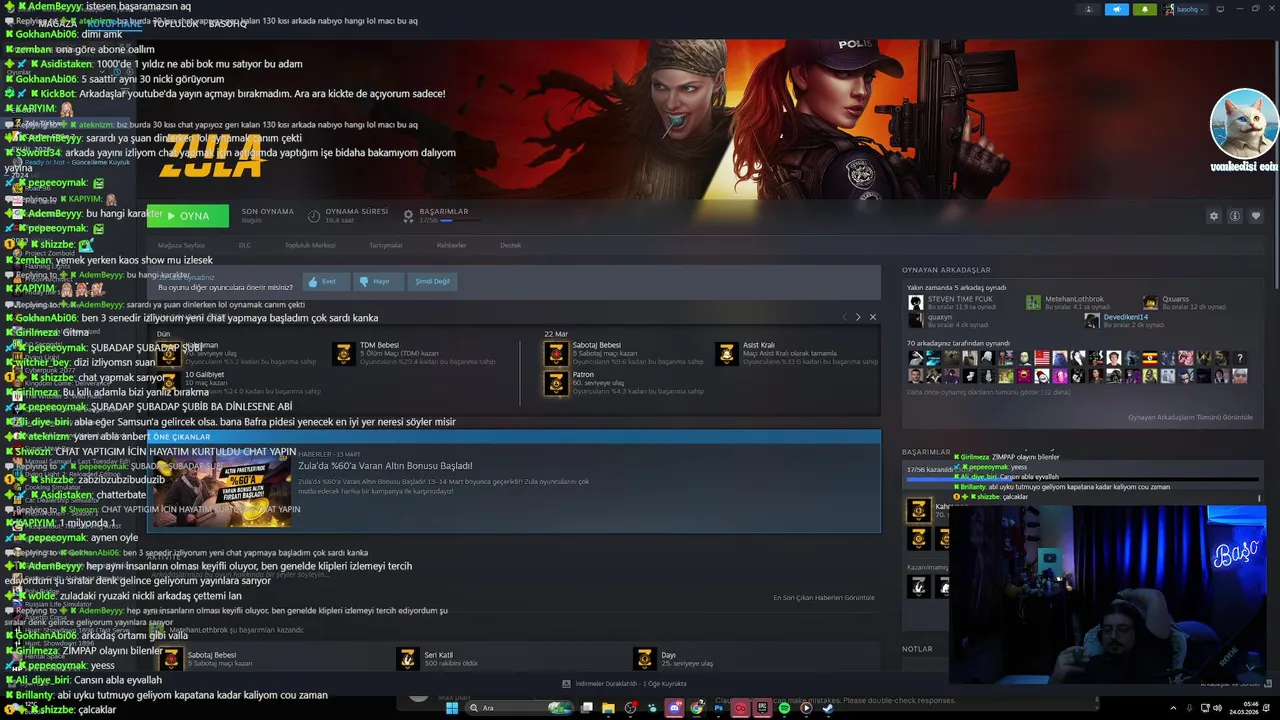
Task: Open the Tartışmalar tab
Action: tap(386, 245)
